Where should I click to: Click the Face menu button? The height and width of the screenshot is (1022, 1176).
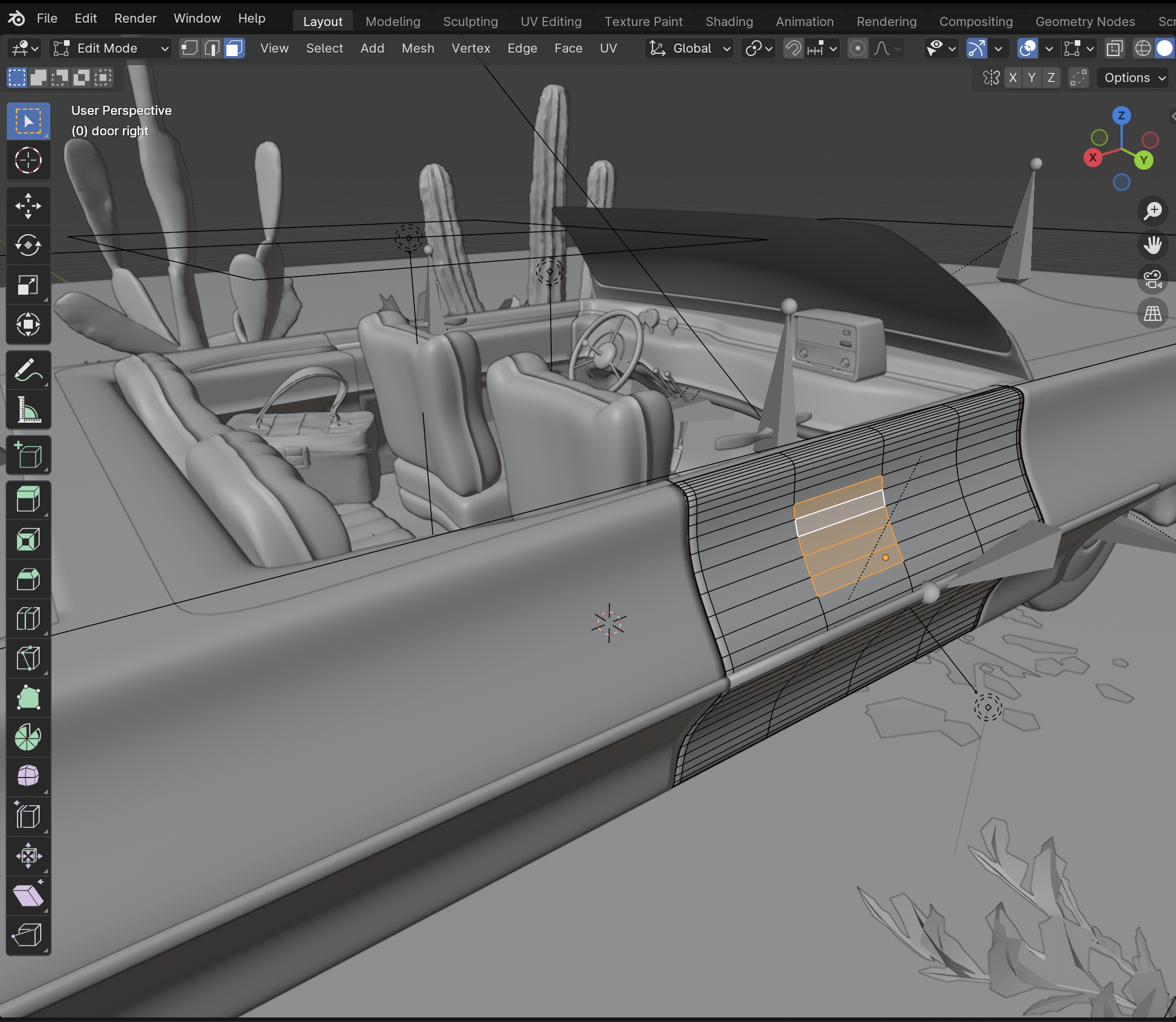[568, 49]
